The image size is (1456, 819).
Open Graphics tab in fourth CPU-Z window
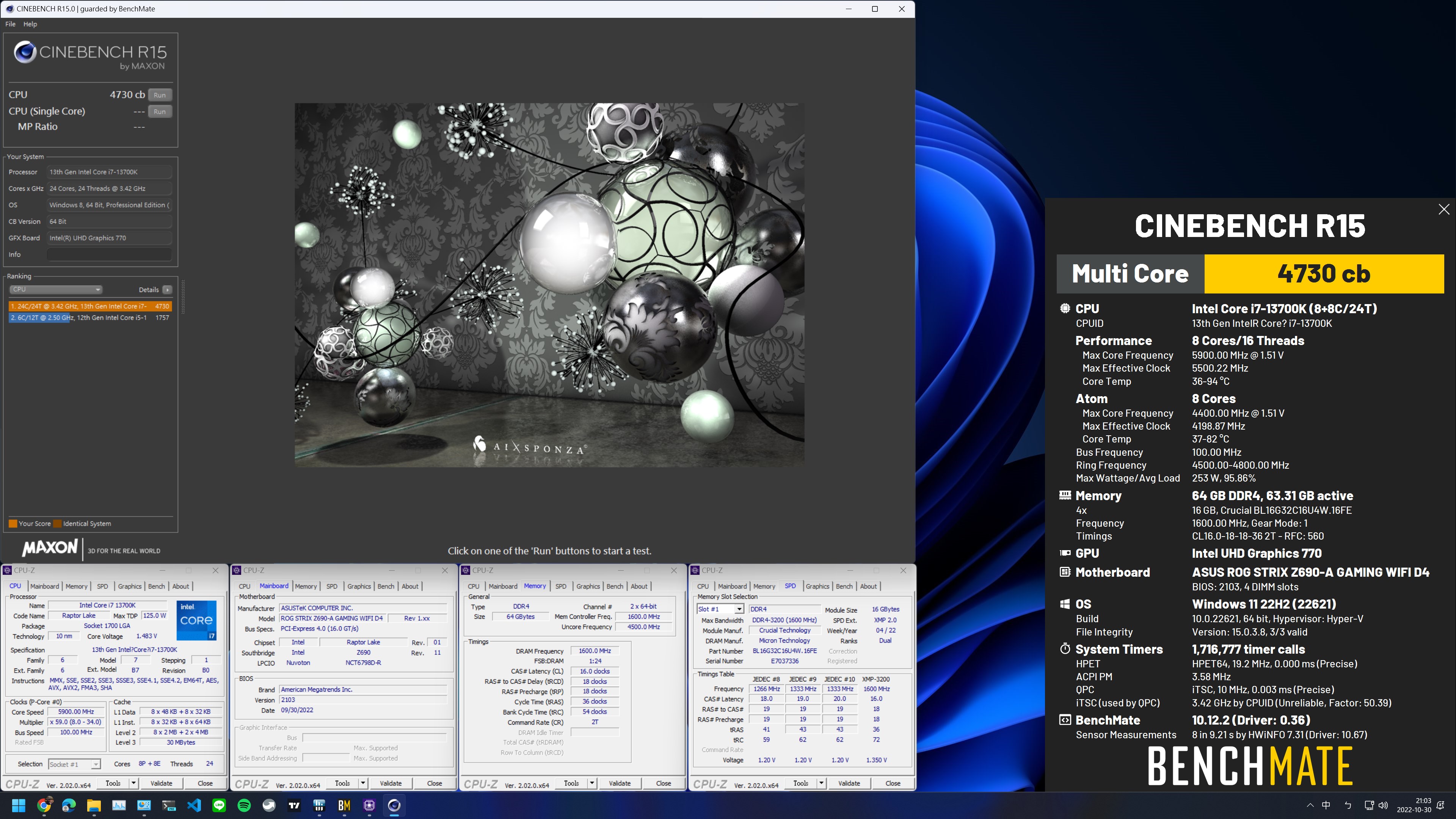817,586
